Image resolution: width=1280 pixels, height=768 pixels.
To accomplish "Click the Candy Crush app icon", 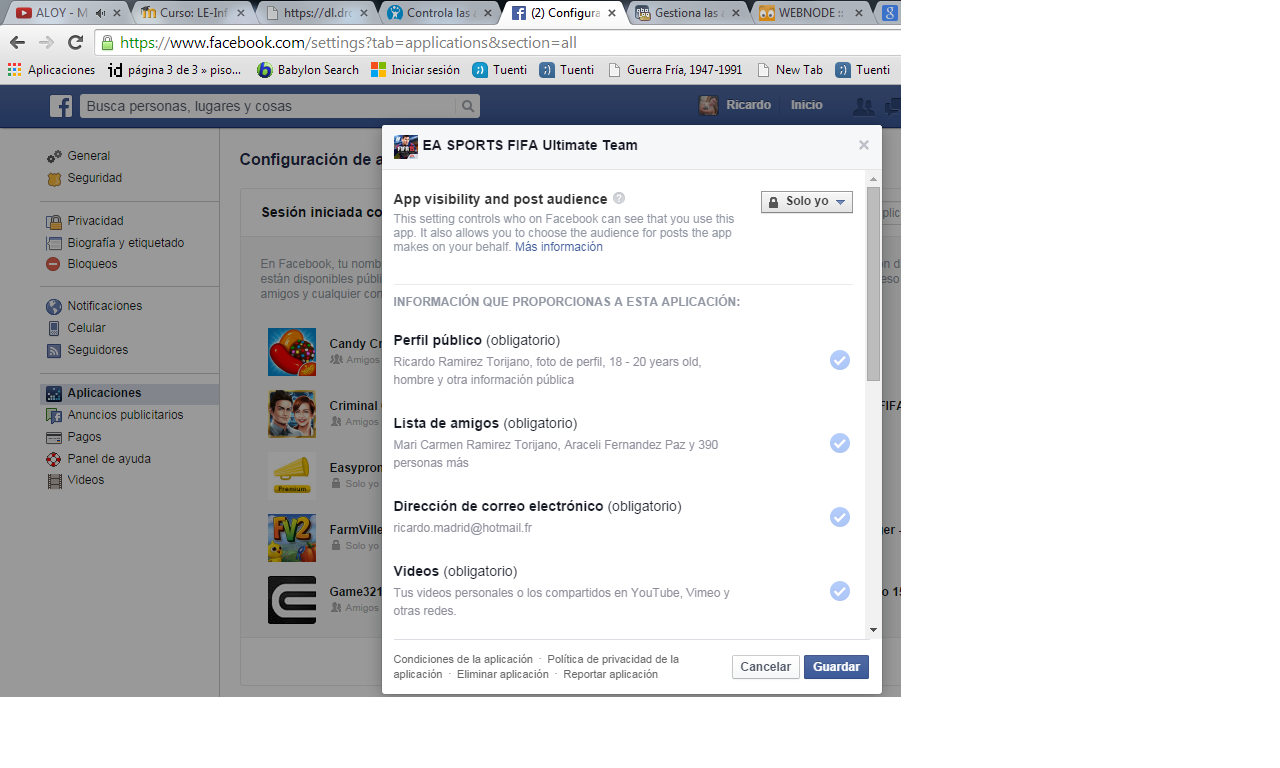I will 292,352.
